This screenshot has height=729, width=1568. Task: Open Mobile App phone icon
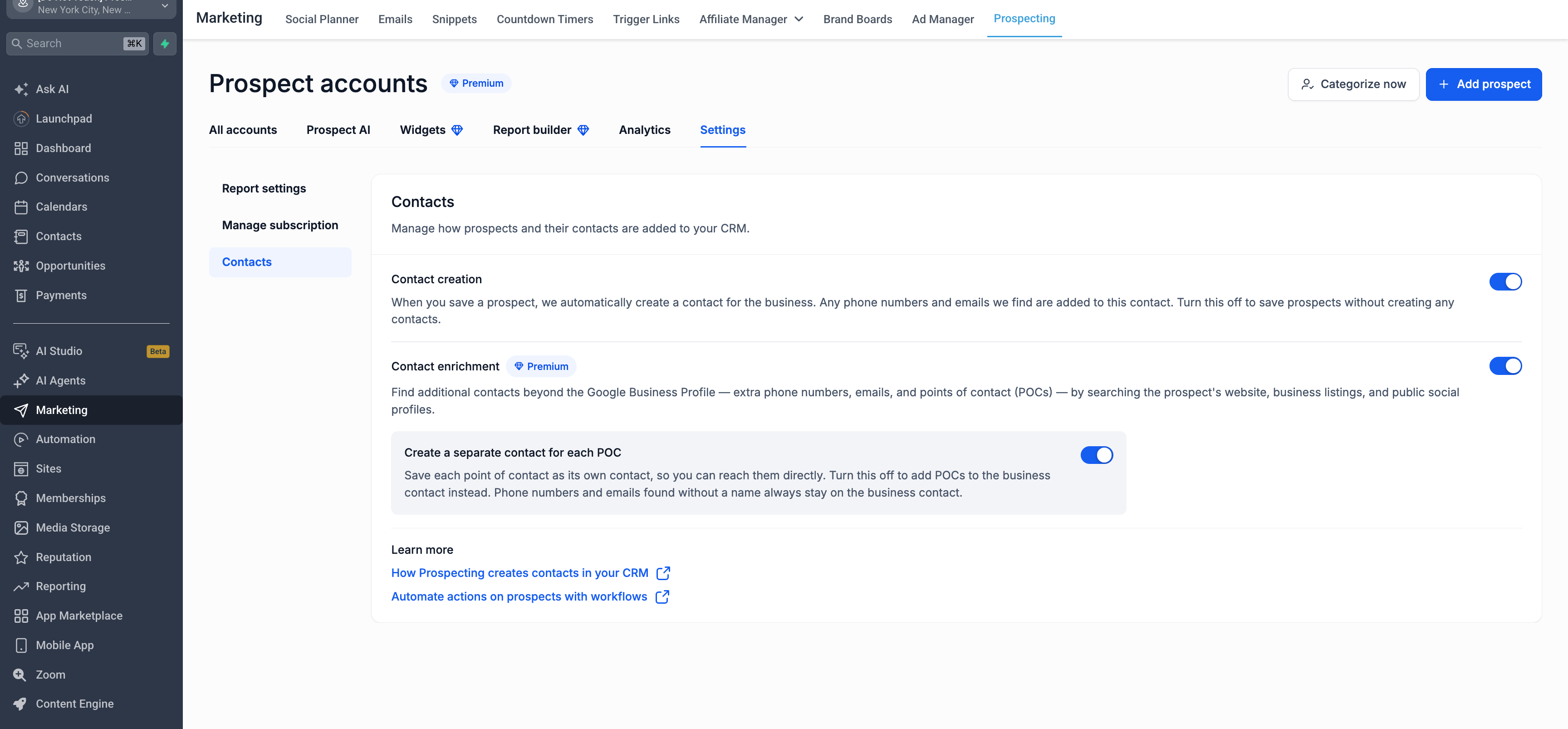click(x=21, y=645)
